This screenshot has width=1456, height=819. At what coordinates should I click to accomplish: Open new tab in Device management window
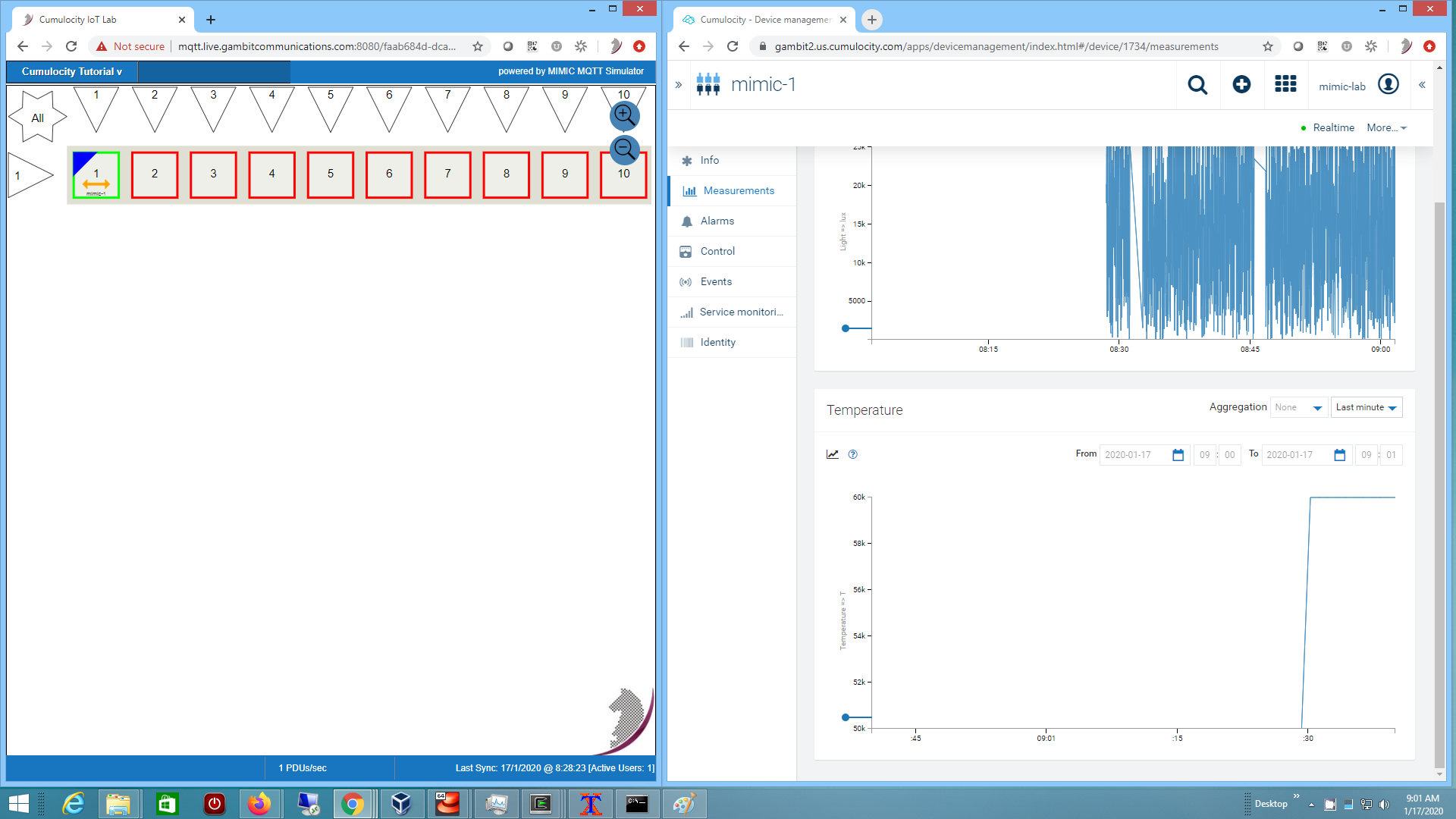point(872,20)
